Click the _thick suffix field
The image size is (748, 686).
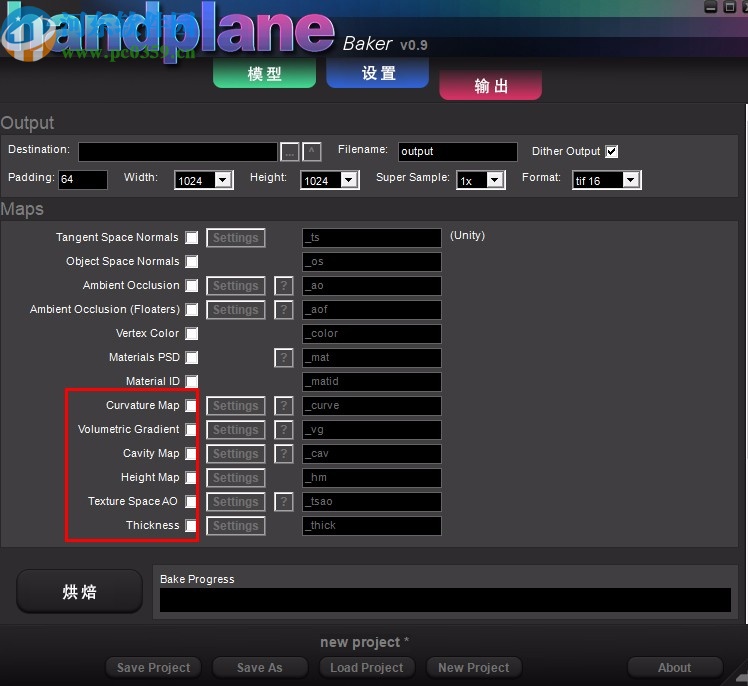(372, 526)
